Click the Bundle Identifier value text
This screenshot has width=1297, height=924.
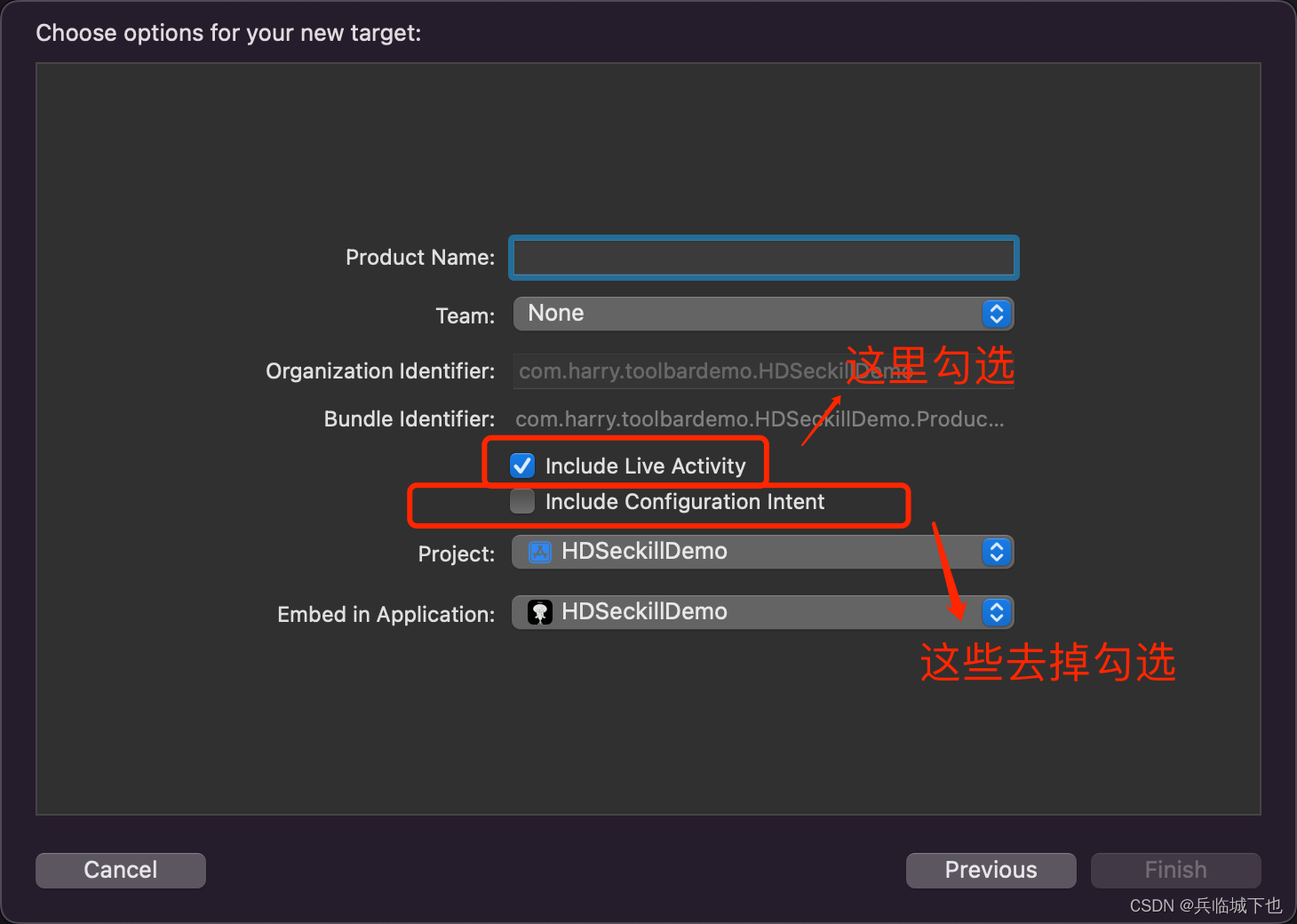760,419
